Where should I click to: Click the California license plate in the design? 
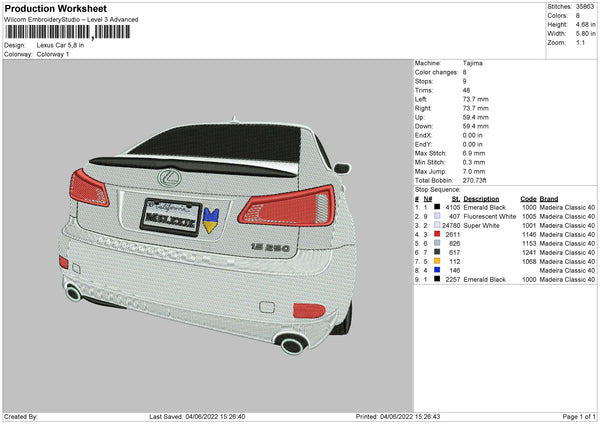(171, 217)
